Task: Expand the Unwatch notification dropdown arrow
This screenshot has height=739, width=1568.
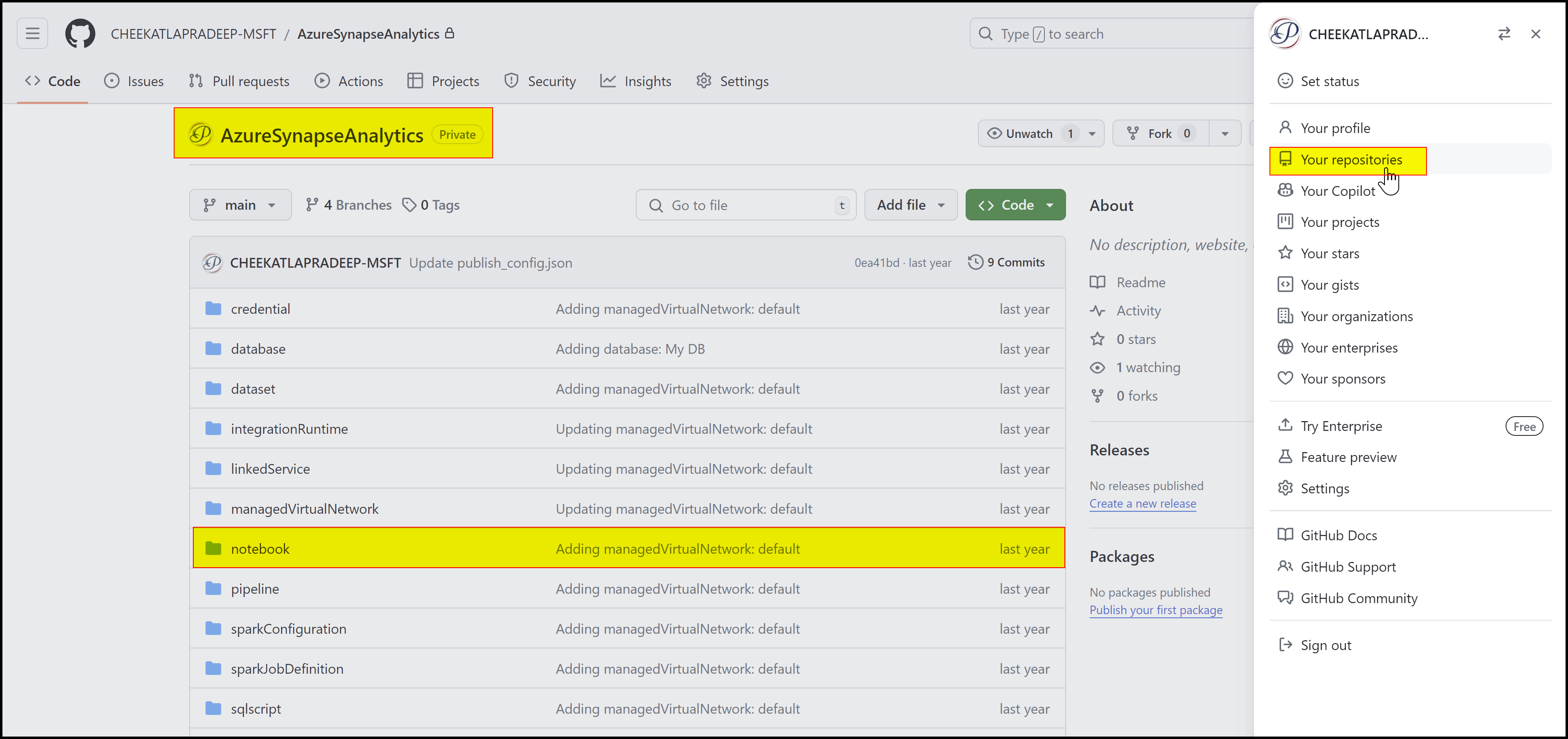Action: pos(1092,133)
